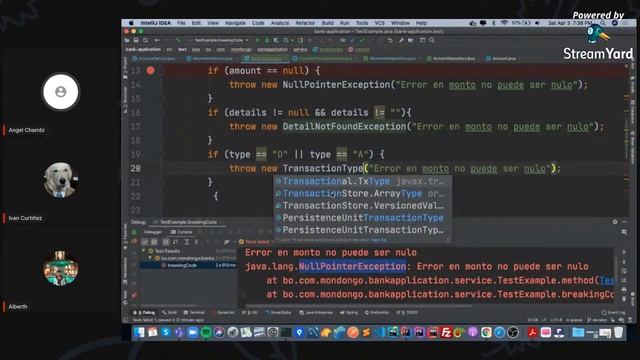640x360 pixels.
Task: Open the Build menu
Action: [327, 23]
